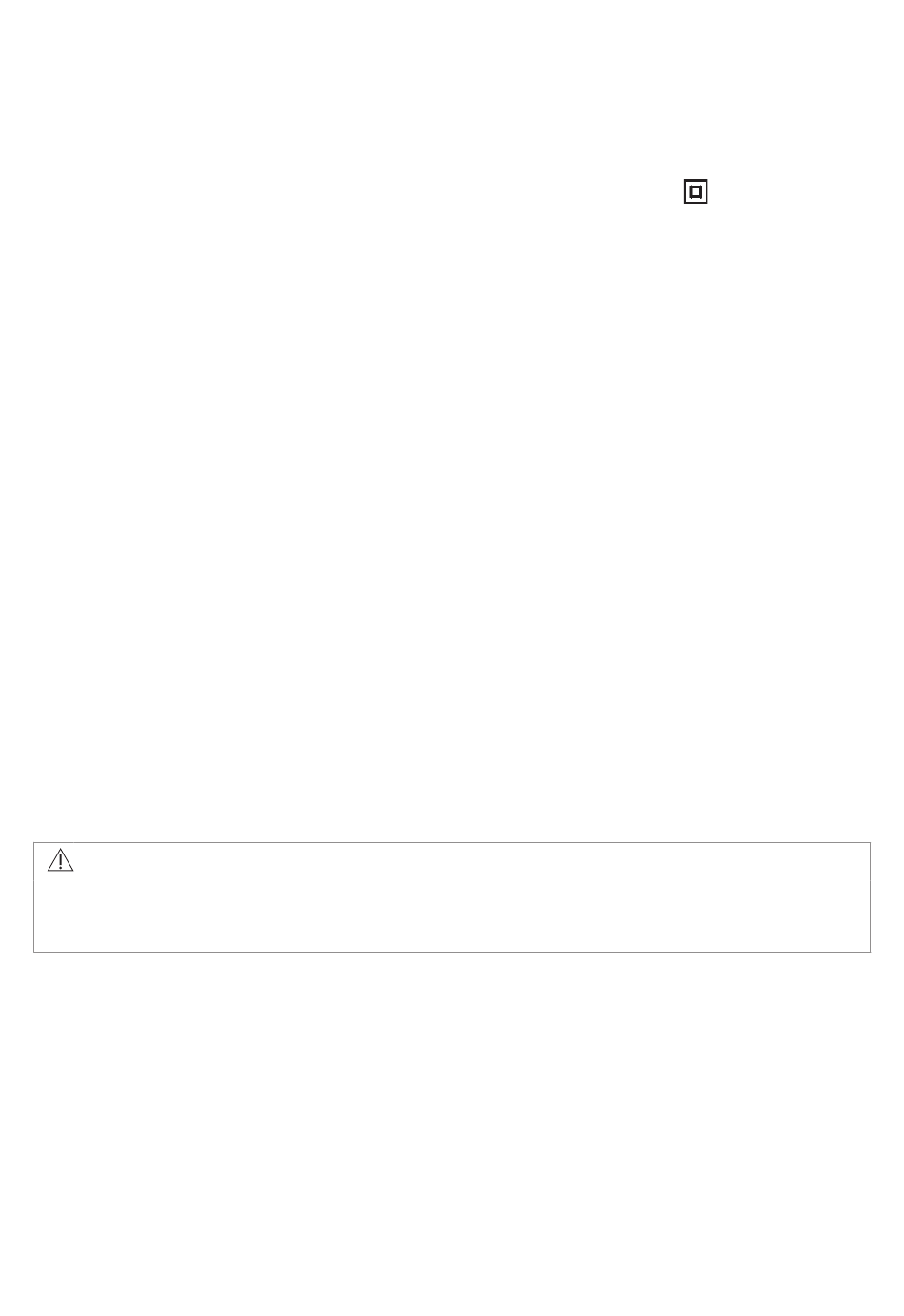
Task: Click inside the empty bordered warning box
Action: click(452, 897)
